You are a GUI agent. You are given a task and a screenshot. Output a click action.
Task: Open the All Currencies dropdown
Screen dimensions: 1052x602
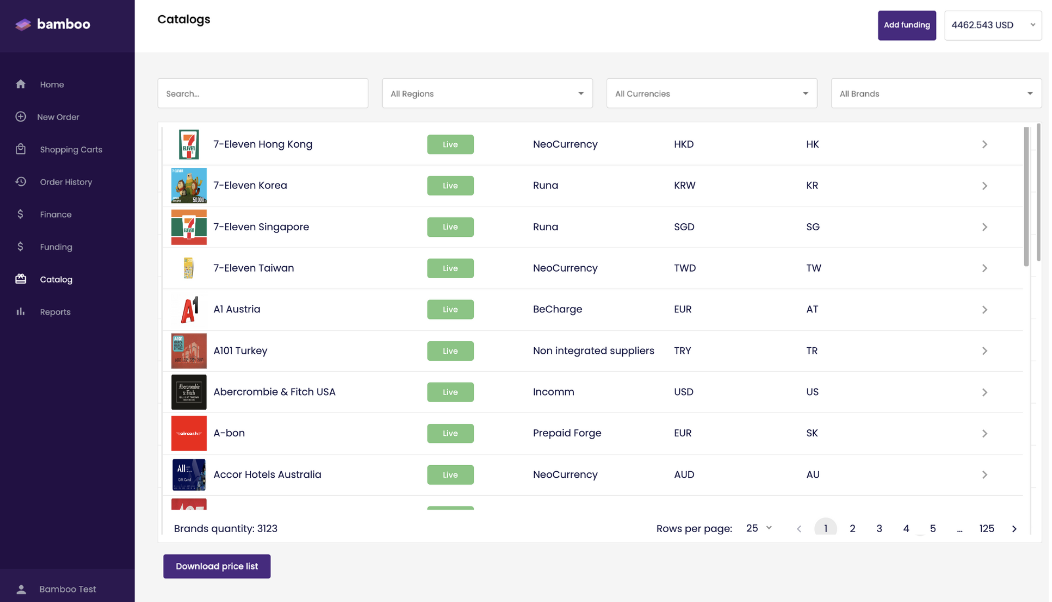[711, 93]
